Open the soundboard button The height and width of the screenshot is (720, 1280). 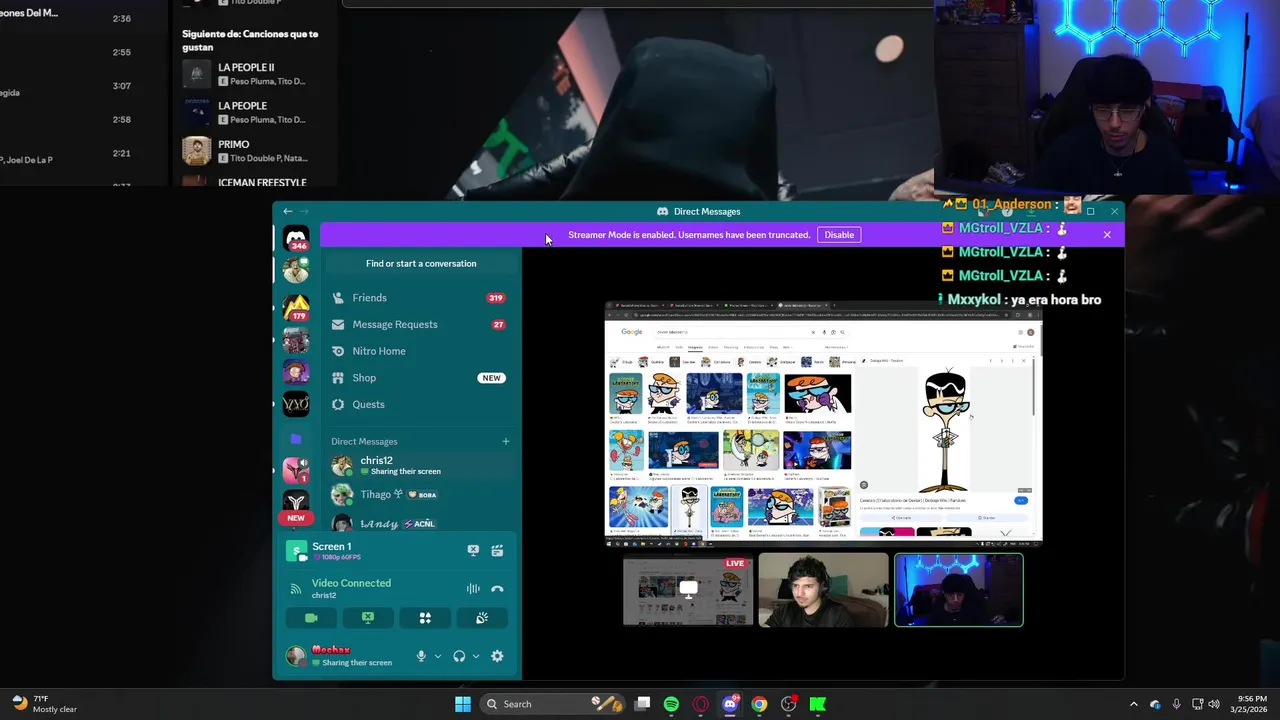482,618
